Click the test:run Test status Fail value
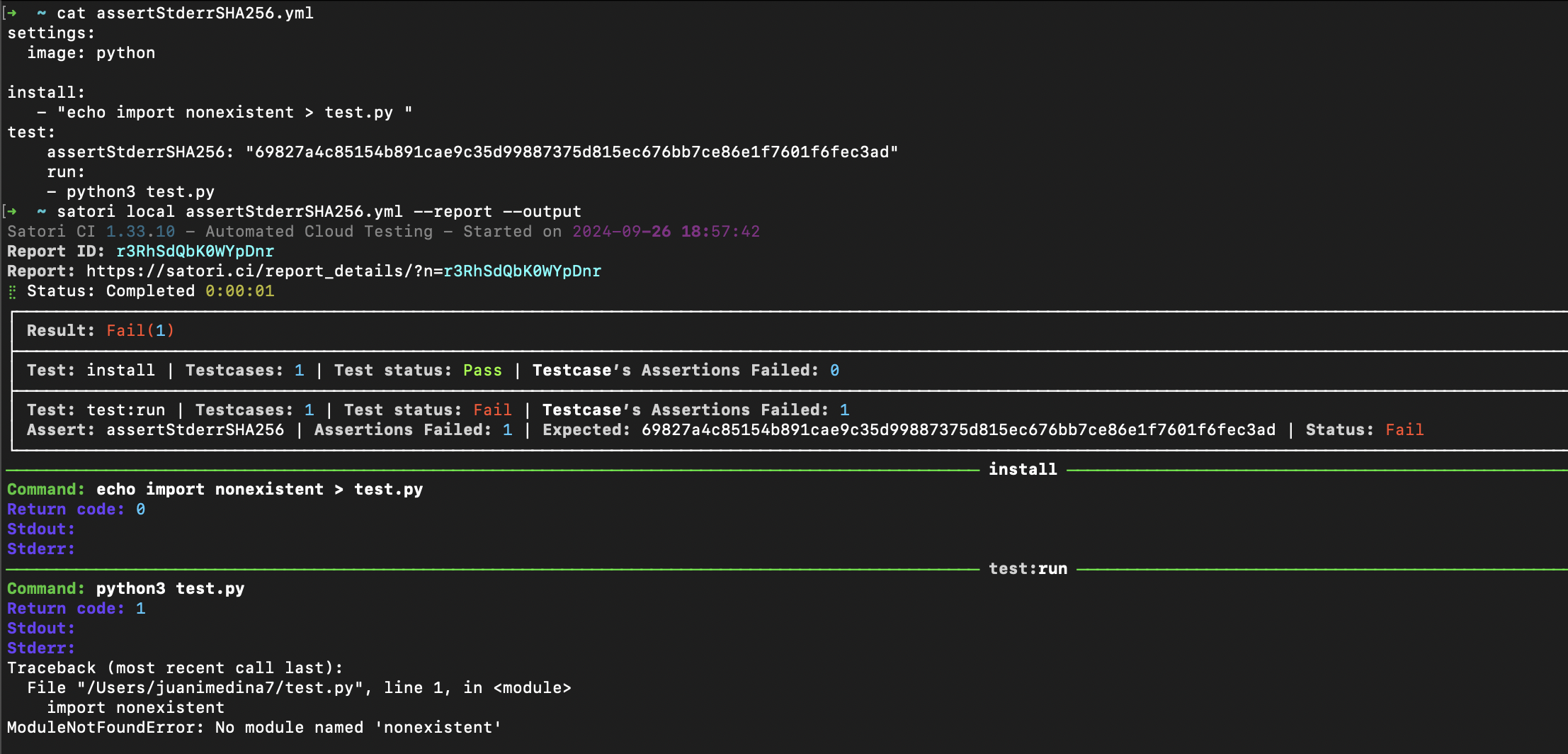The image size is (1568, 754). (x=492, y=410)
